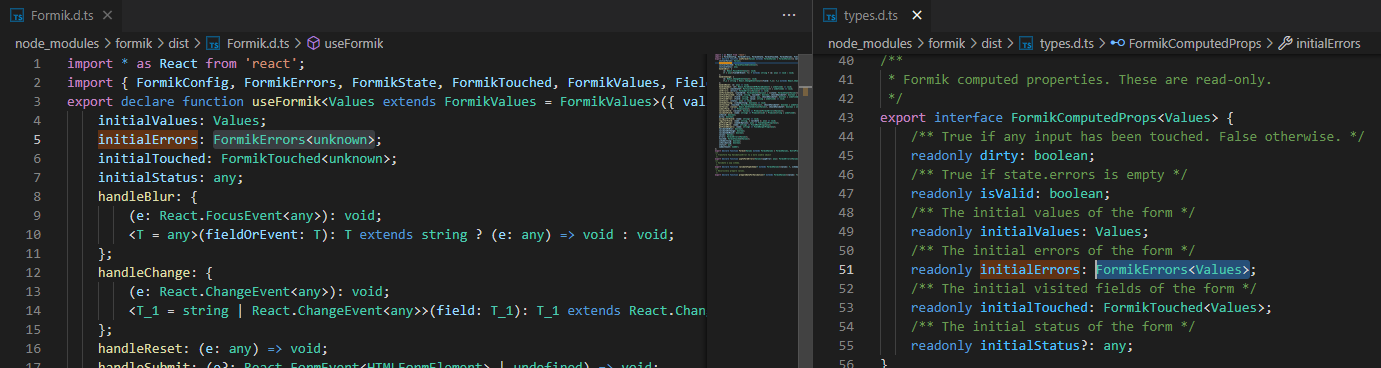Close the types.d.ts tab

coord(917,16)
